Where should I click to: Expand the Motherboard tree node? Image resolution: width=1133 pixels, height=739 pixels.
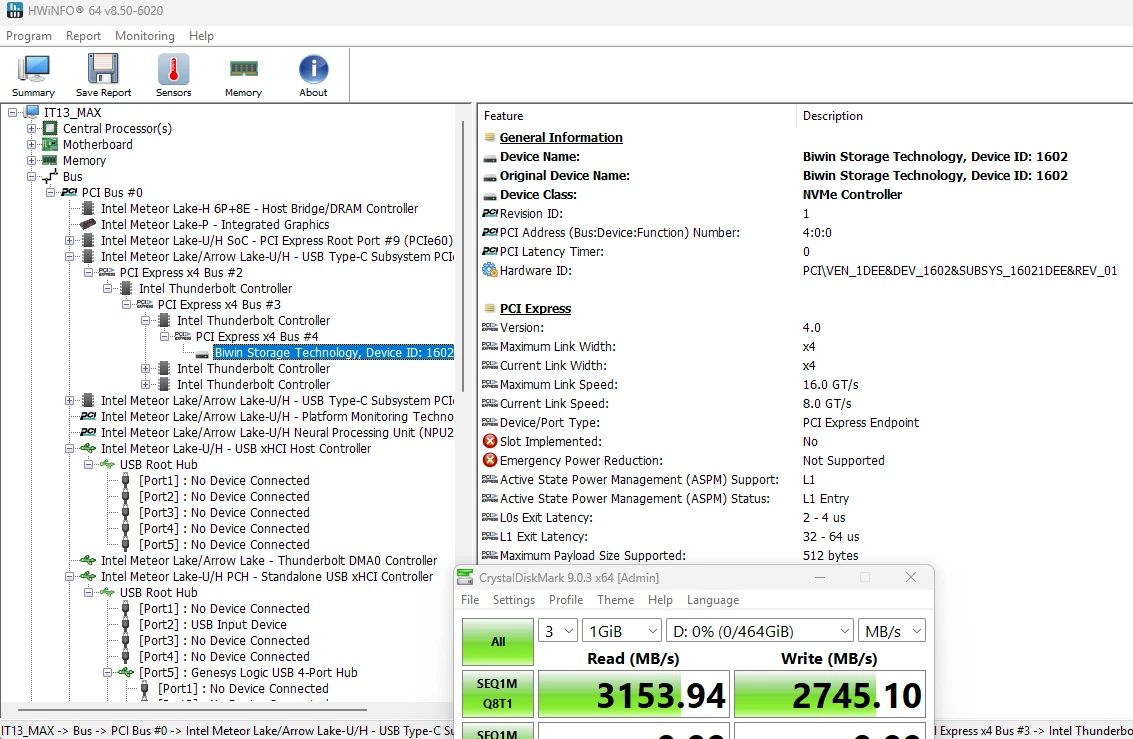pyautogui.click(x=31, y=144)
